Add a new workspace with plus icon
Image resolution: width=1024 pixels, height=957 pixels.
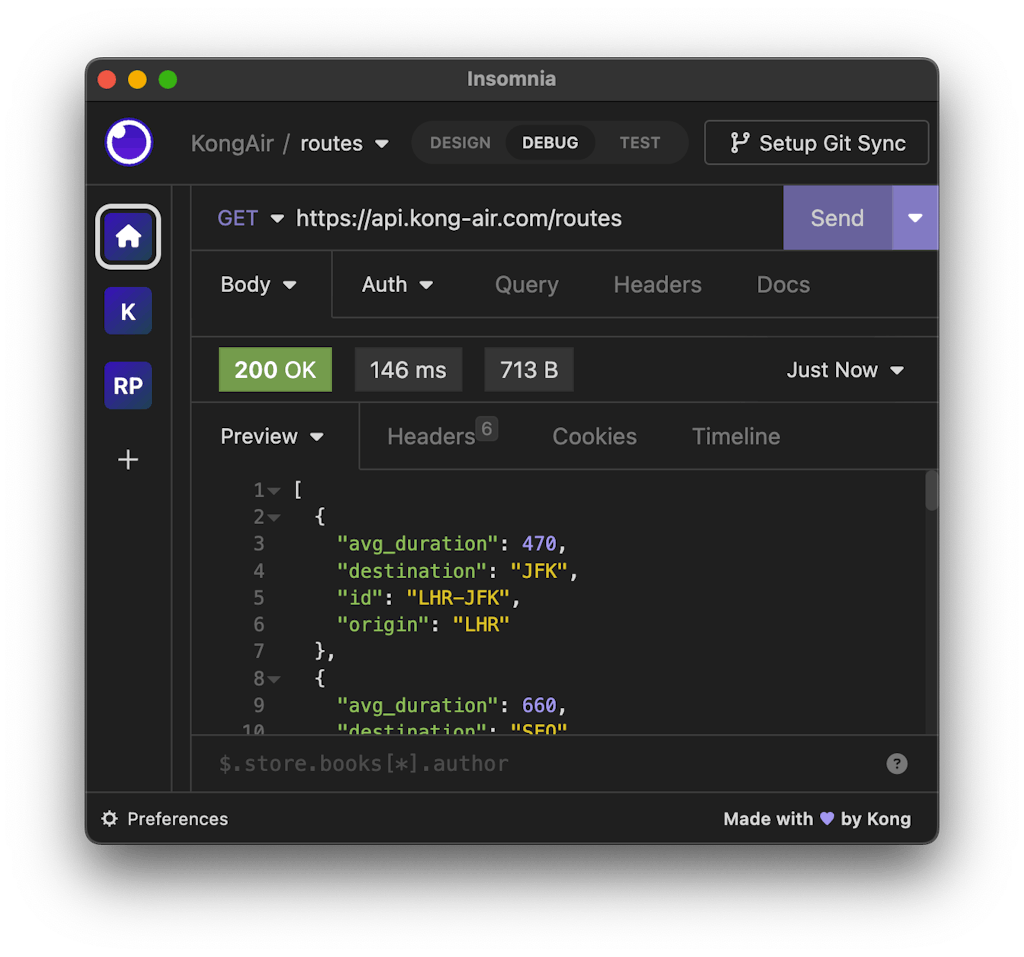(x=128, y=460)
